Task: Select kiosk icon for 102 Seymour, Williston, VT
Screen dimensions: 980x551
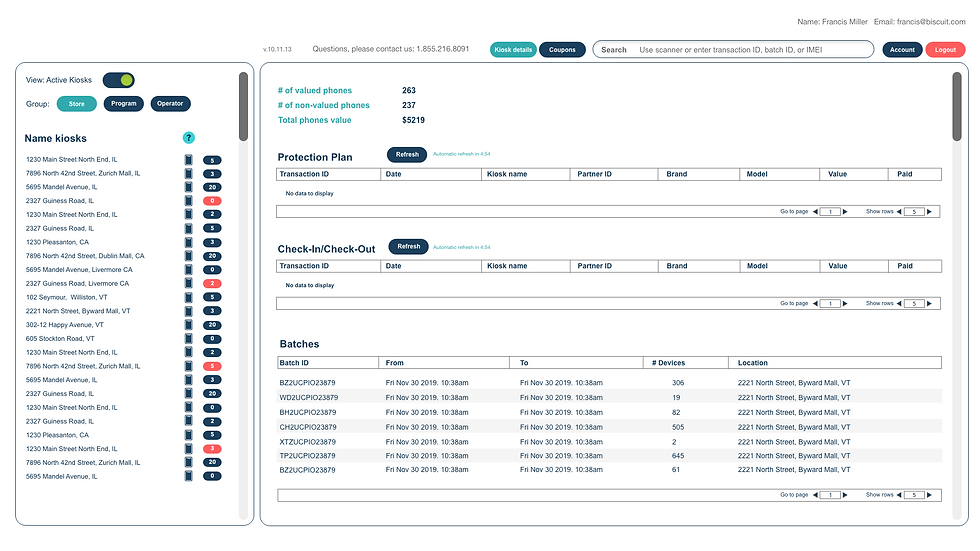Action: coord(189,297)
